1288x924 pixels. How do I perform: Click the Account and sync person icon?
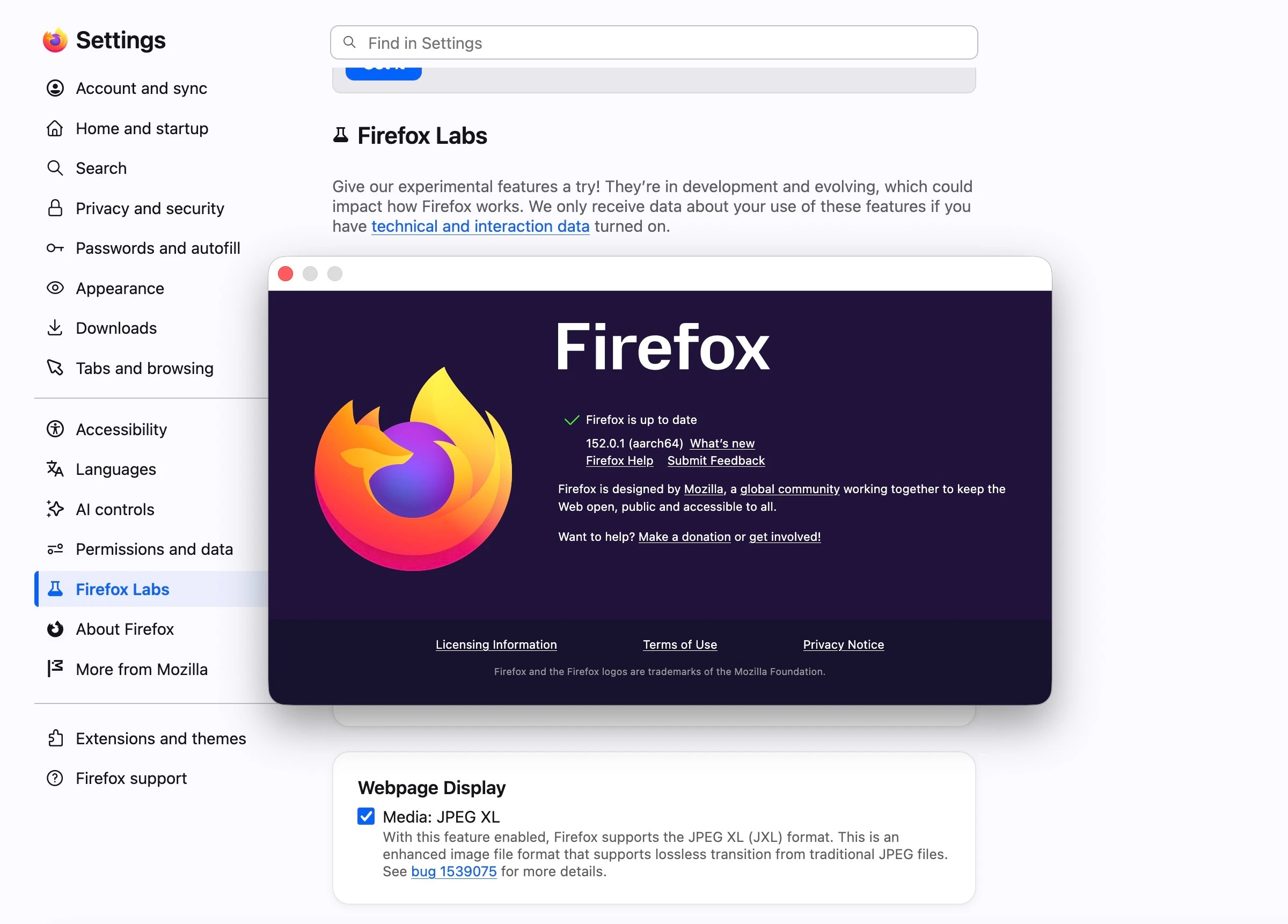[55, 88]
